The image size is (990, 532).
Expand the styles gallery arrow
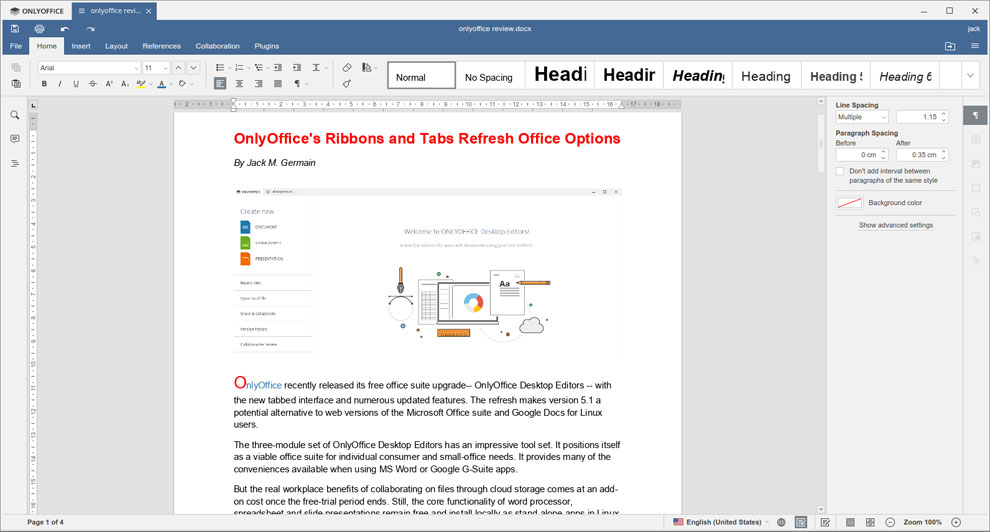pyautogui.click(x=970, y=76)
